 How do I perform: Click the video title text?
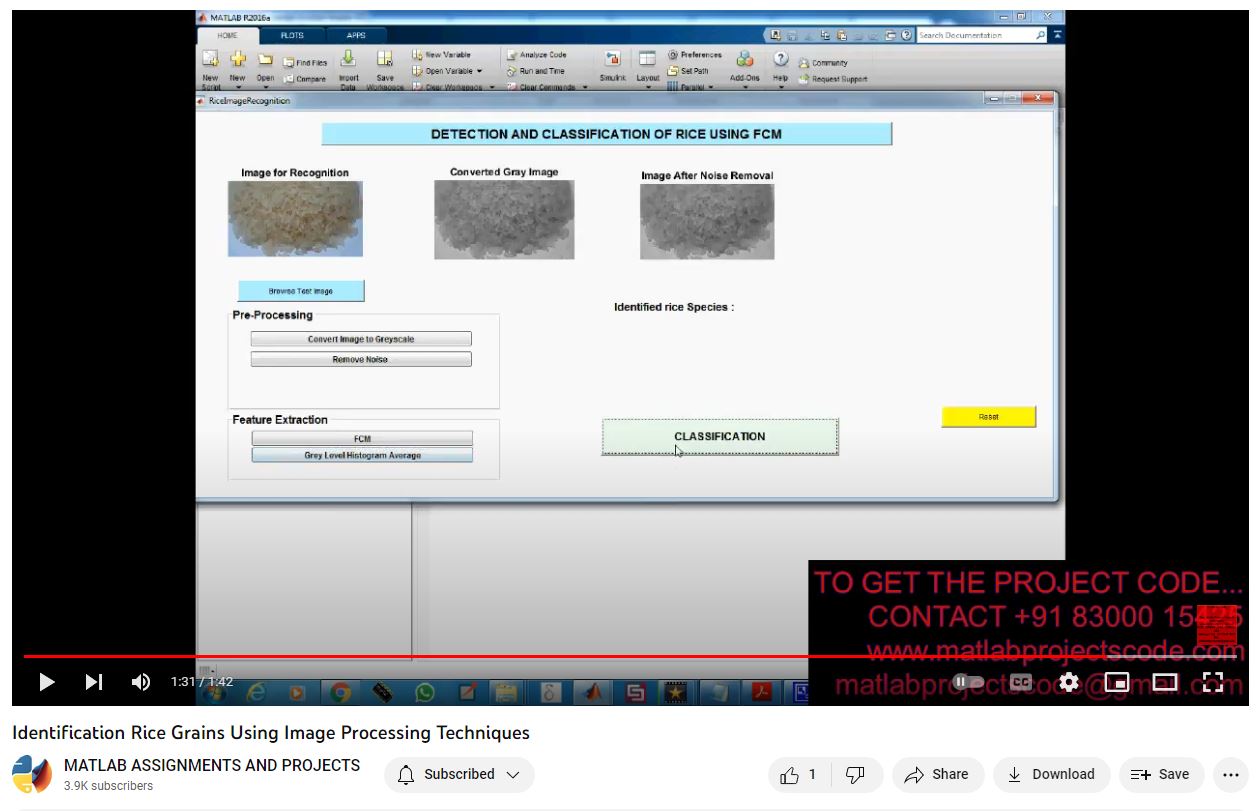[271, 733]
